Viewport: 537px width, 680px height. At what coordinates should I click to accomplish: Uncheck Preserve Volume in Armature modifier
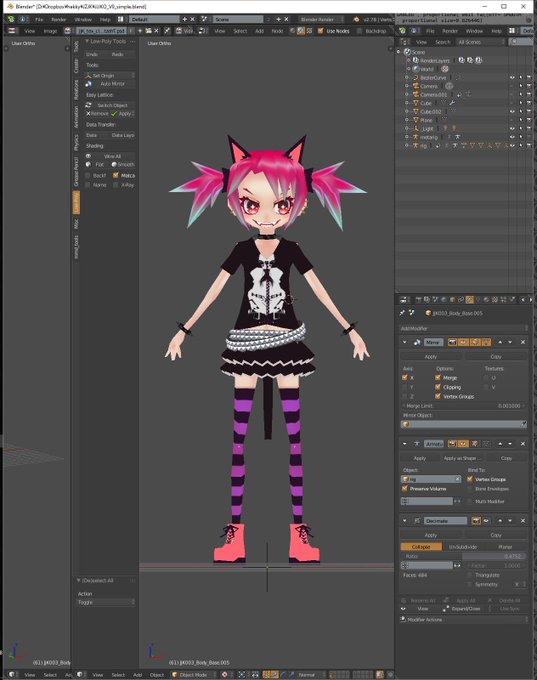(x=405, y=489)
